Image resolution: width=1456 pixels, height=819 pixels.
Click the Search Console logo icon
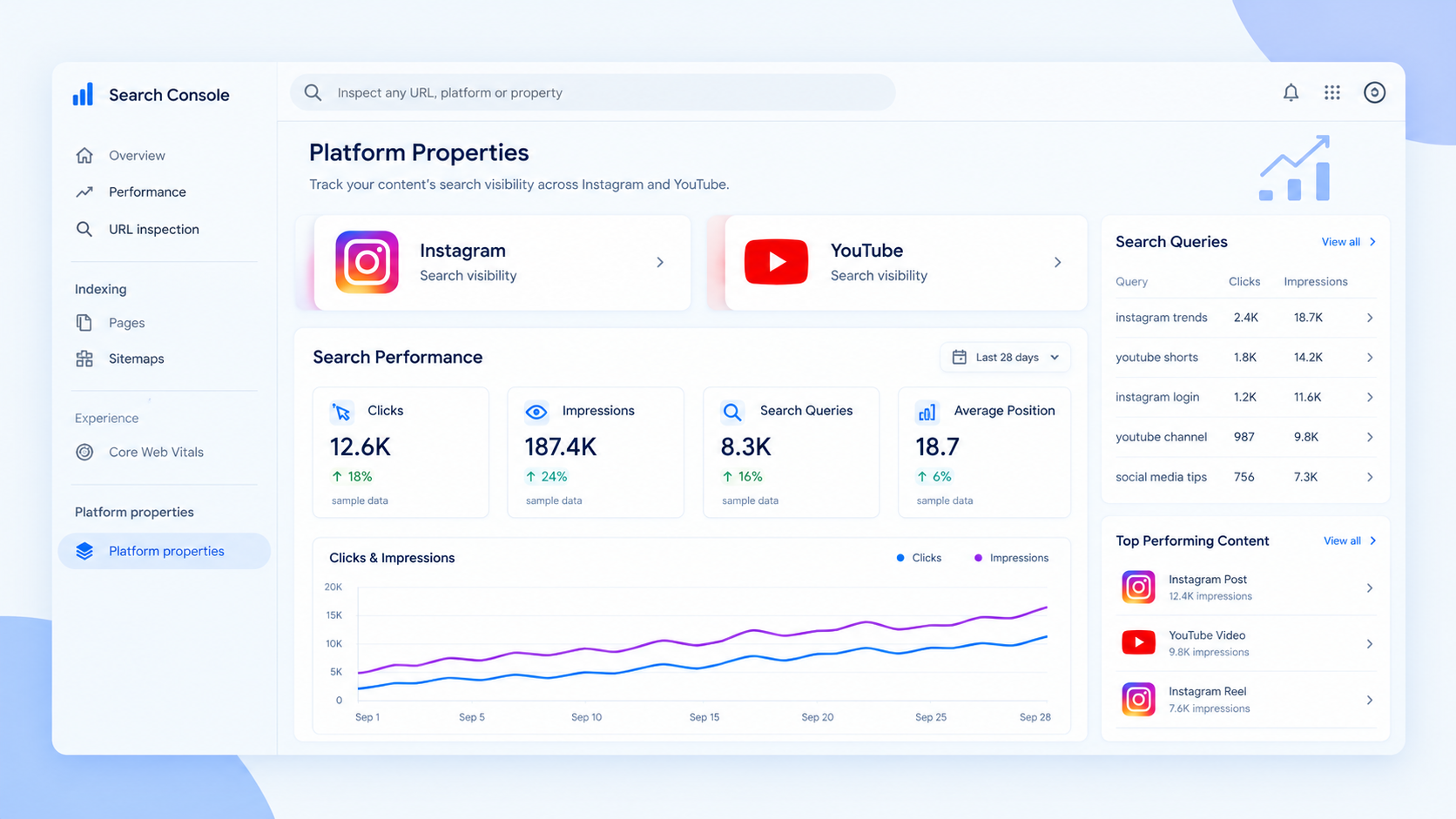(x=83, y=95)
